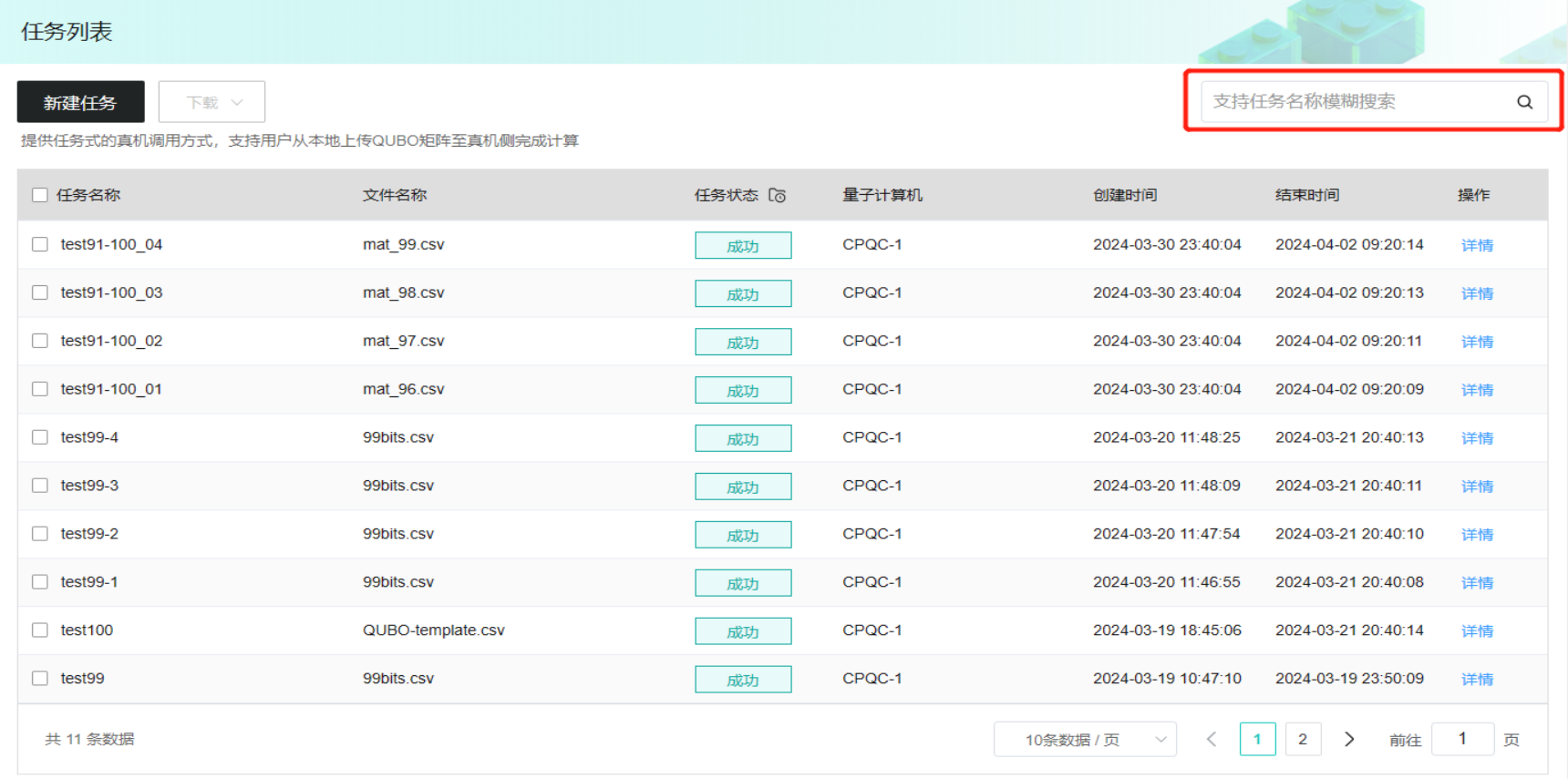Switch to page 2

click(x=1303, y=739)
